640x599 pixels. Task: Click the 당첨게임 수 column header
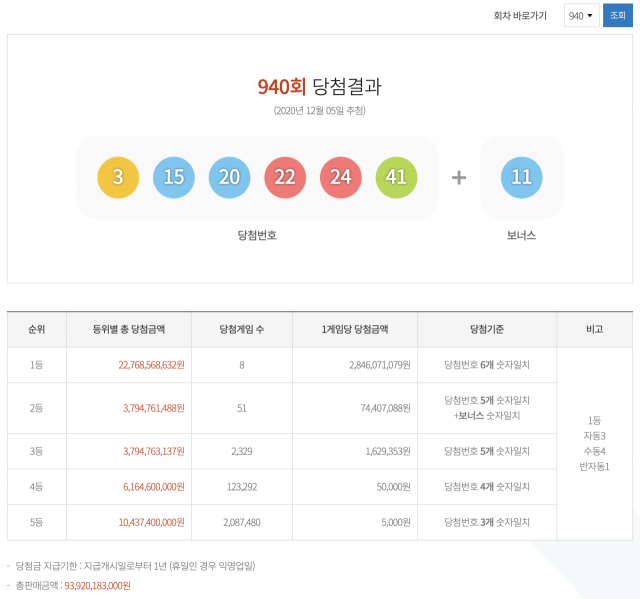(x=242, y=329)
